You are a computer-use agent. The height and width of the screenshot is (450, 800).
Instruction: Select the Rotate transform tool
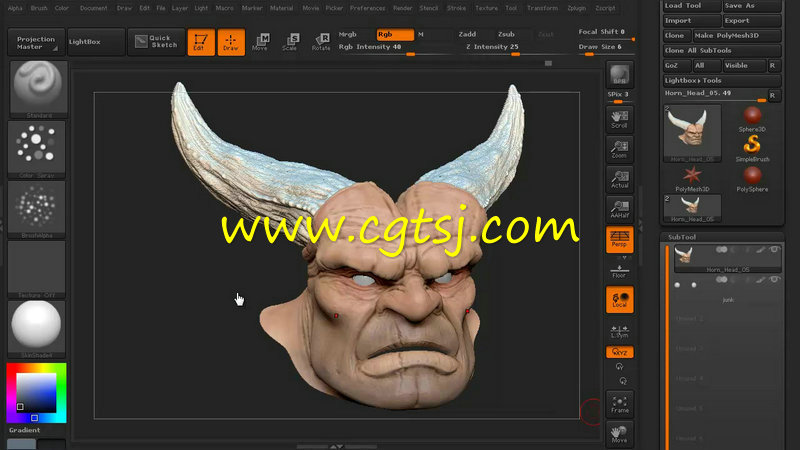pyautogui.click(x=321, y=42)
